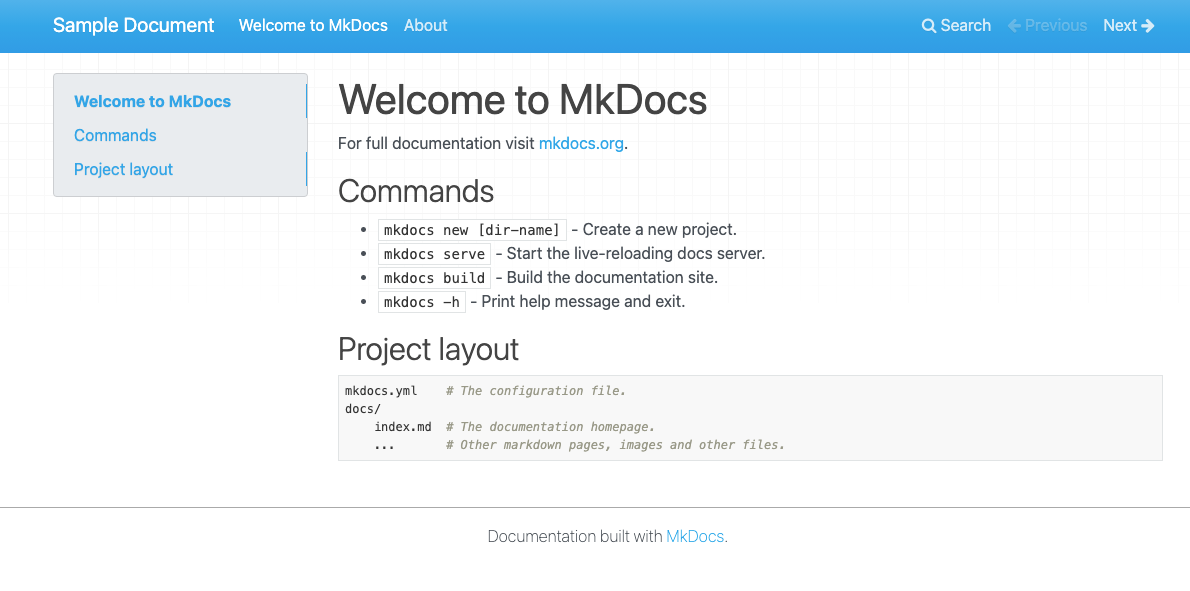Jump to Commands section in sidebar
The image size is (1190, 591).
point(115,135)
